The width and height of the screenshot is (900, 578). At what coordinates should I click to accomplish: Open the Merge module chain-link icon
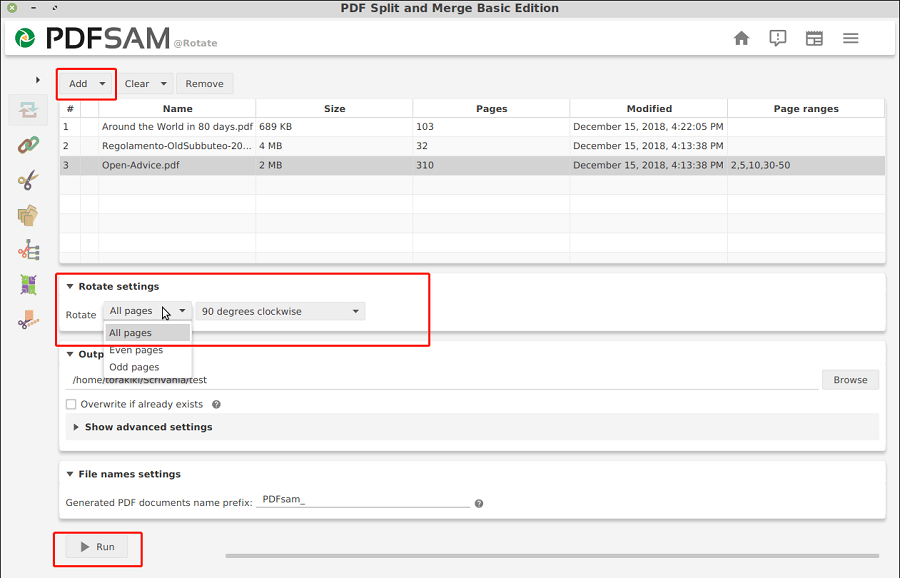(28, 145)
